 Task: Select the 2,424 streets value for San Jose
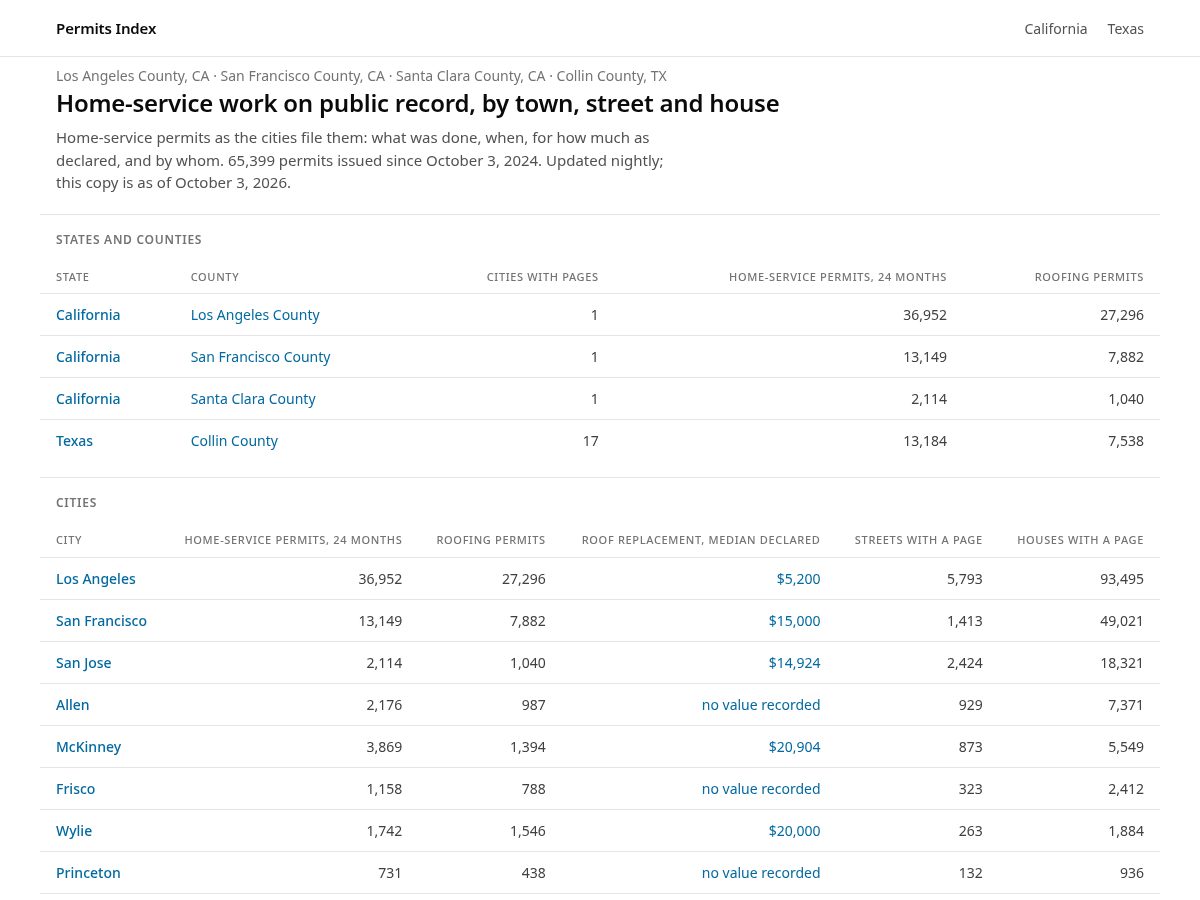coord(965,663)
